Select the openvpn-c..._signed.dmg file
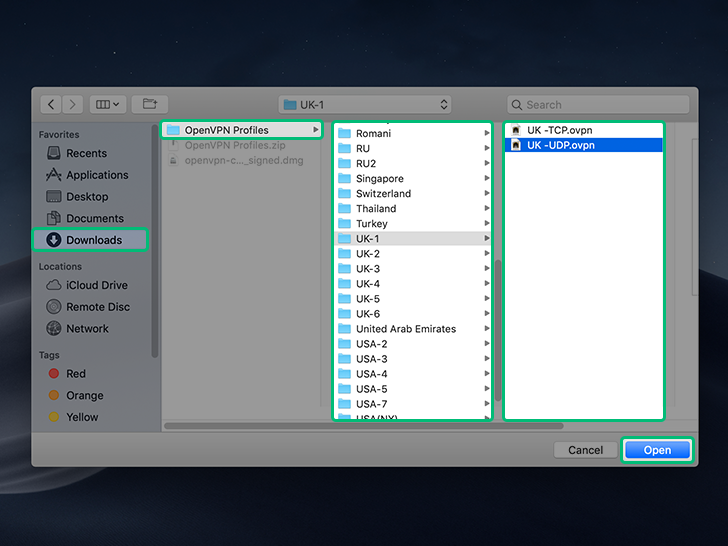Screen dimensions: 728x546 (244, 161)
